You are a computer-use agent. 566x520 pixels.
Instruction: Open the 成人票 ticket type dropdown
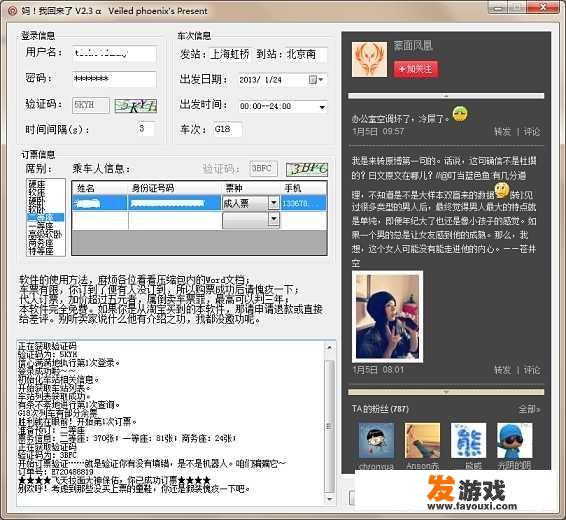[274, 203]
